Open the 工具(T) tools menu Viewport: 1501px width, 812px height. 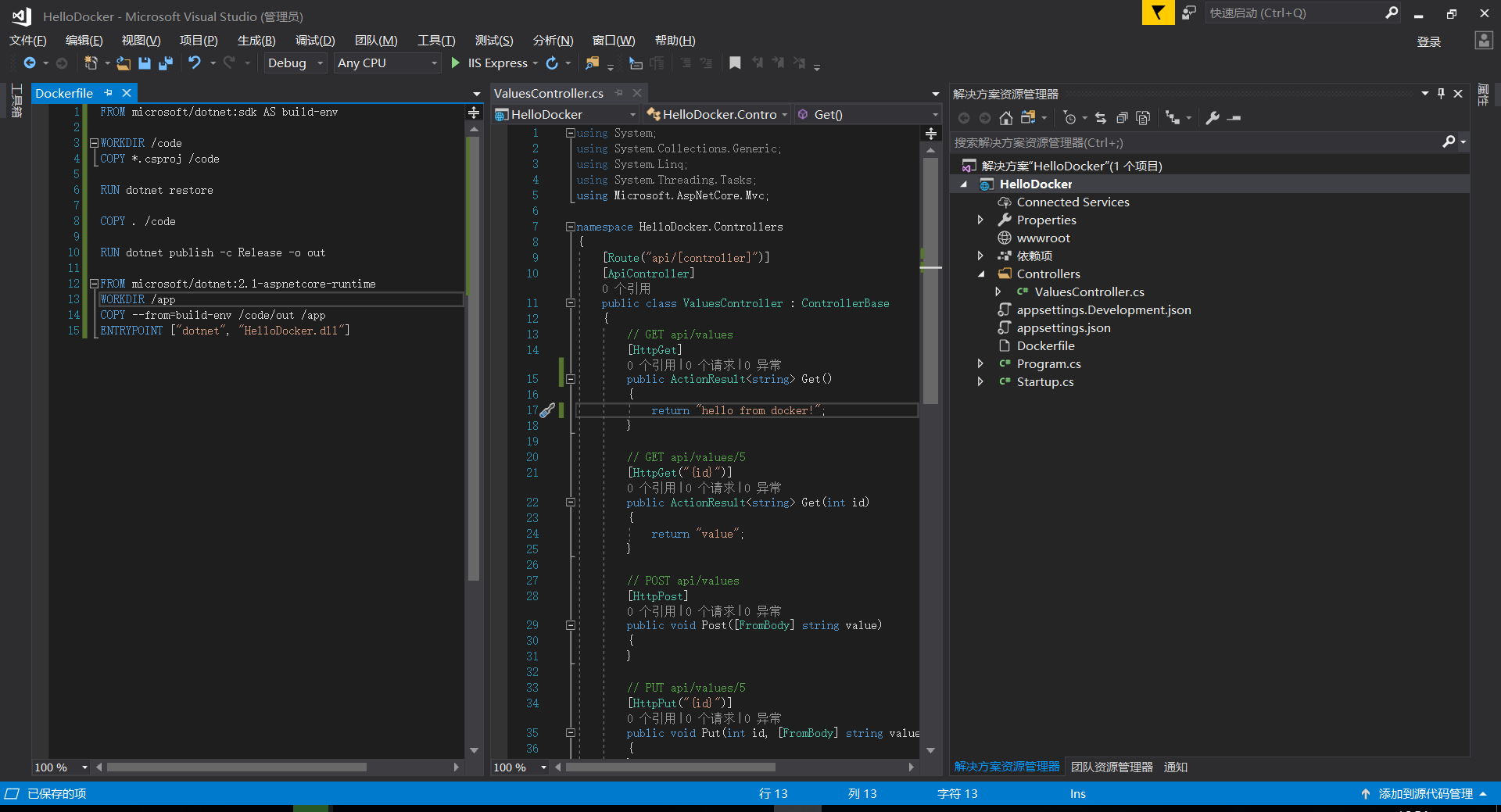coord(436,41)
